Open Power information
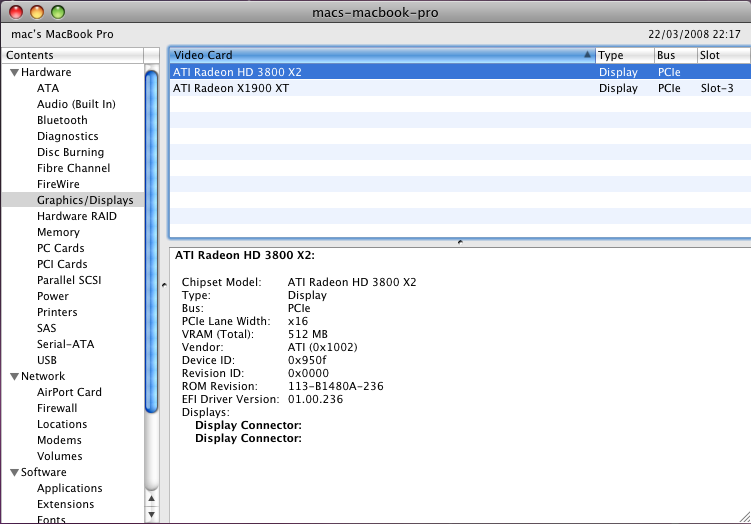 tap(53, 296)
